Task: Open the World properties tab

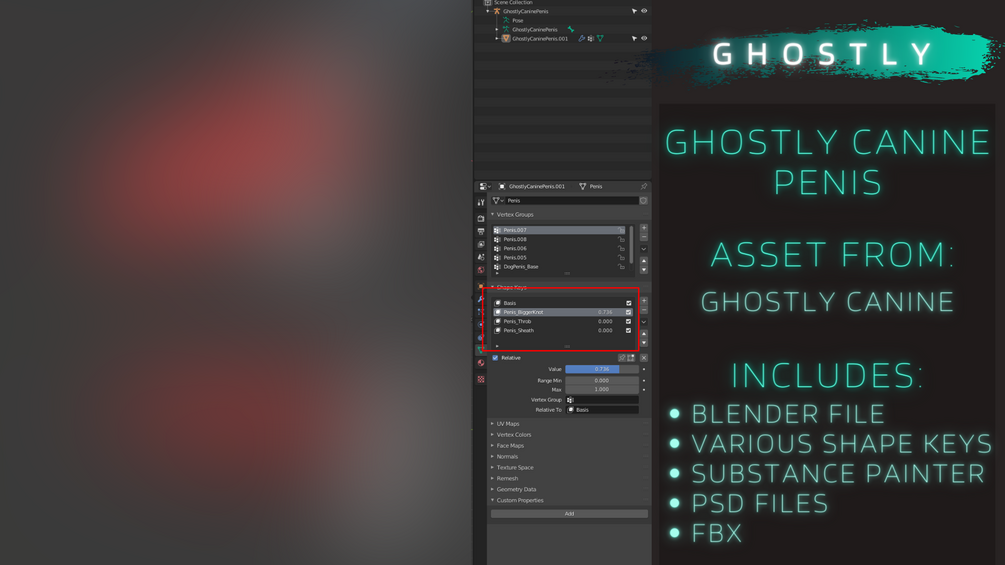Action: point(481,270)
